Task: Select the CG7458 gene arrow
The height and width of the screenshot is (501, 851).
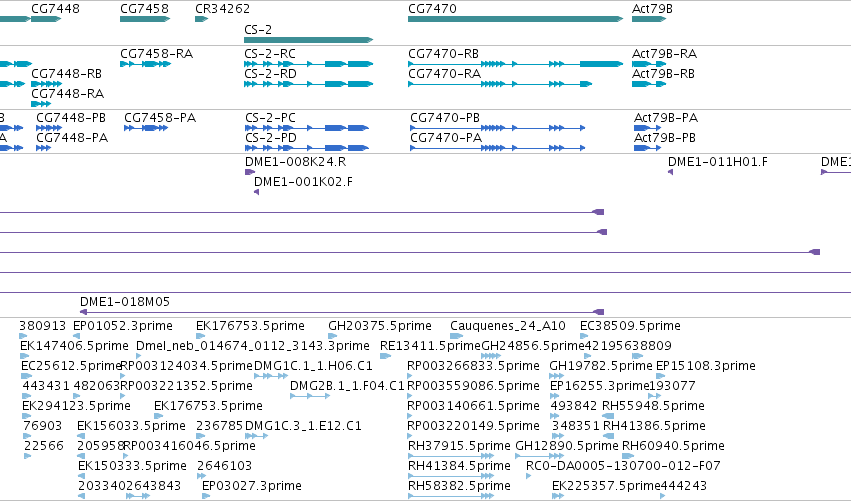Action: click(x=145, y=19)
